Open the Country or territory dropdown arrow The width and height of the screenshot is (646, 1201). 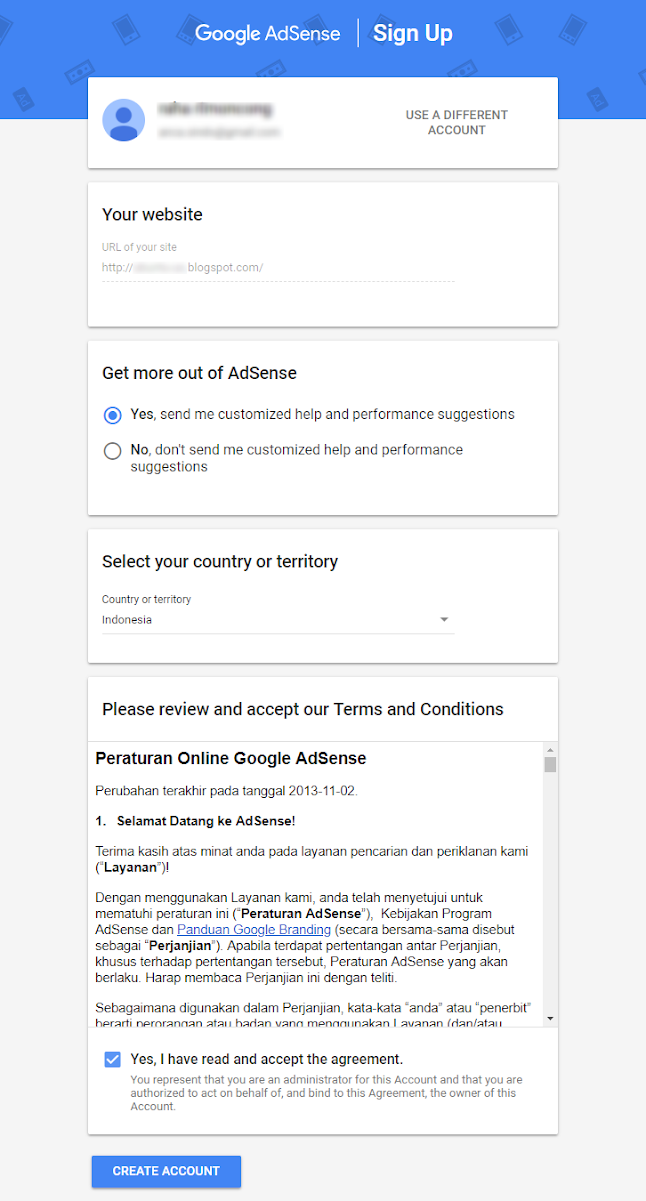coord(444,620)
